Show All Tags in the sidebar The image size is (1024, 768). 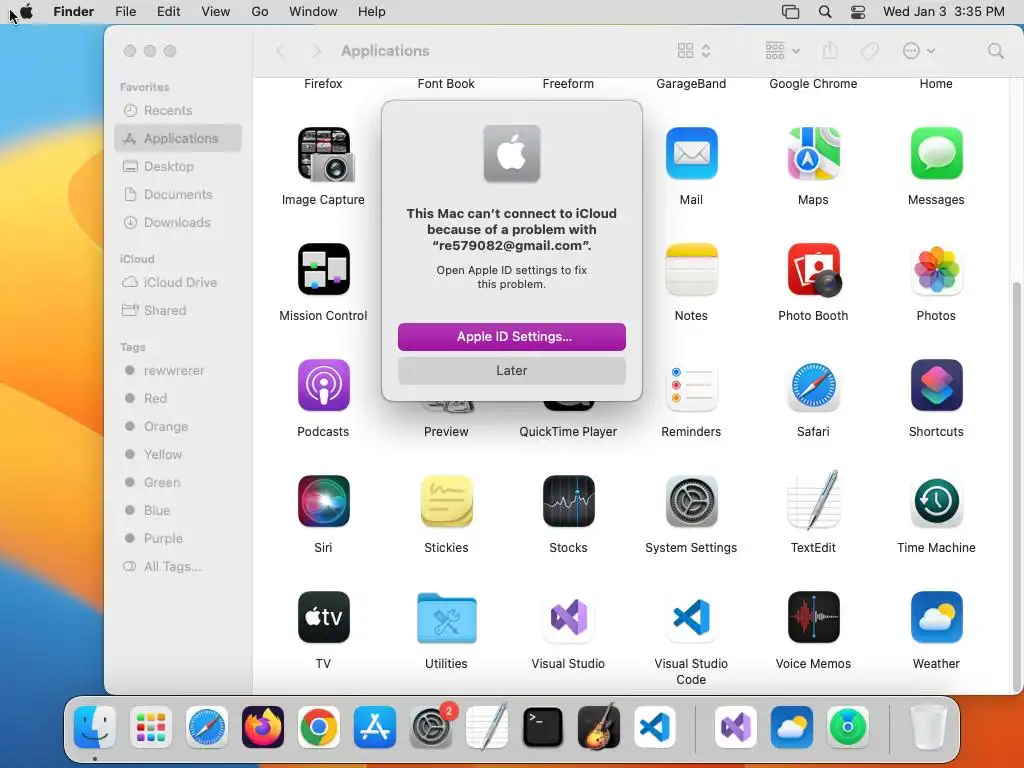pos(178,567)
